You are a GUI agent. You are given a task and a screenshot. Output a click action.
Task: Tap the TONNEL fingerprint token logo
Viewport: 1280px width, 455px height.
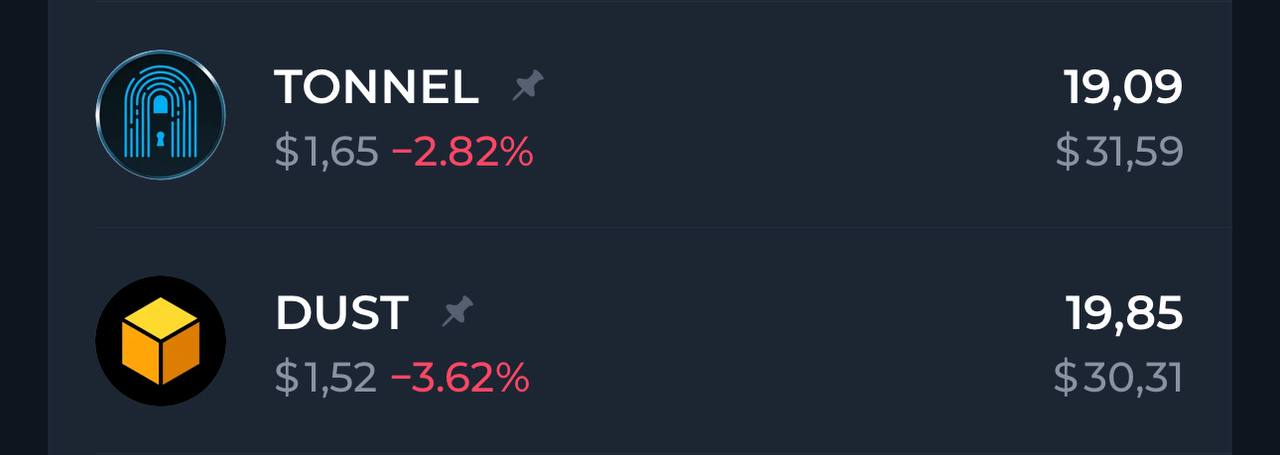click(x=160, y=115)
